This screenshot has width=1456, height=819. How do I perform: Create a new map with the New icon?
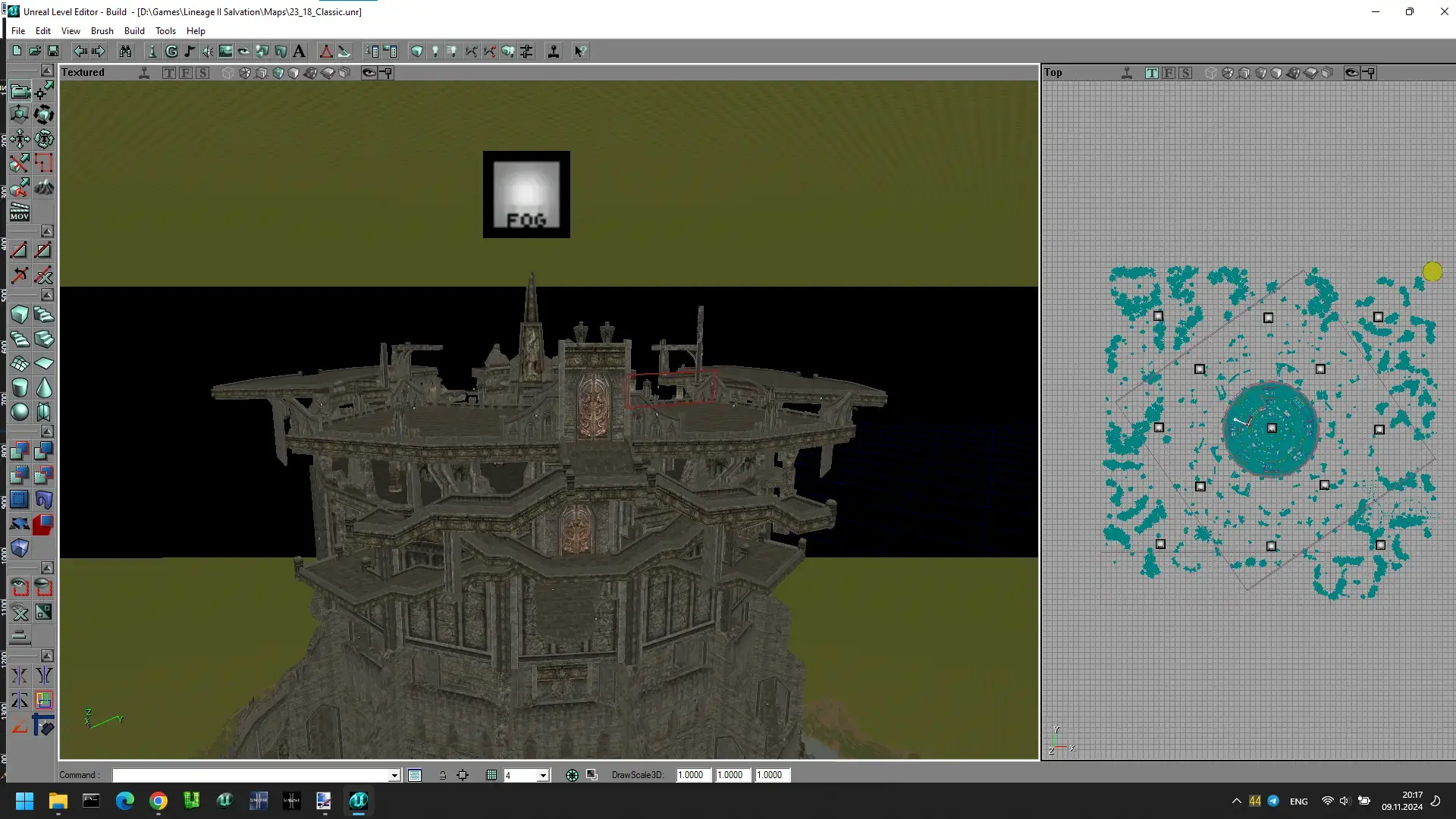pyautogui.click(x=17, y=51)
